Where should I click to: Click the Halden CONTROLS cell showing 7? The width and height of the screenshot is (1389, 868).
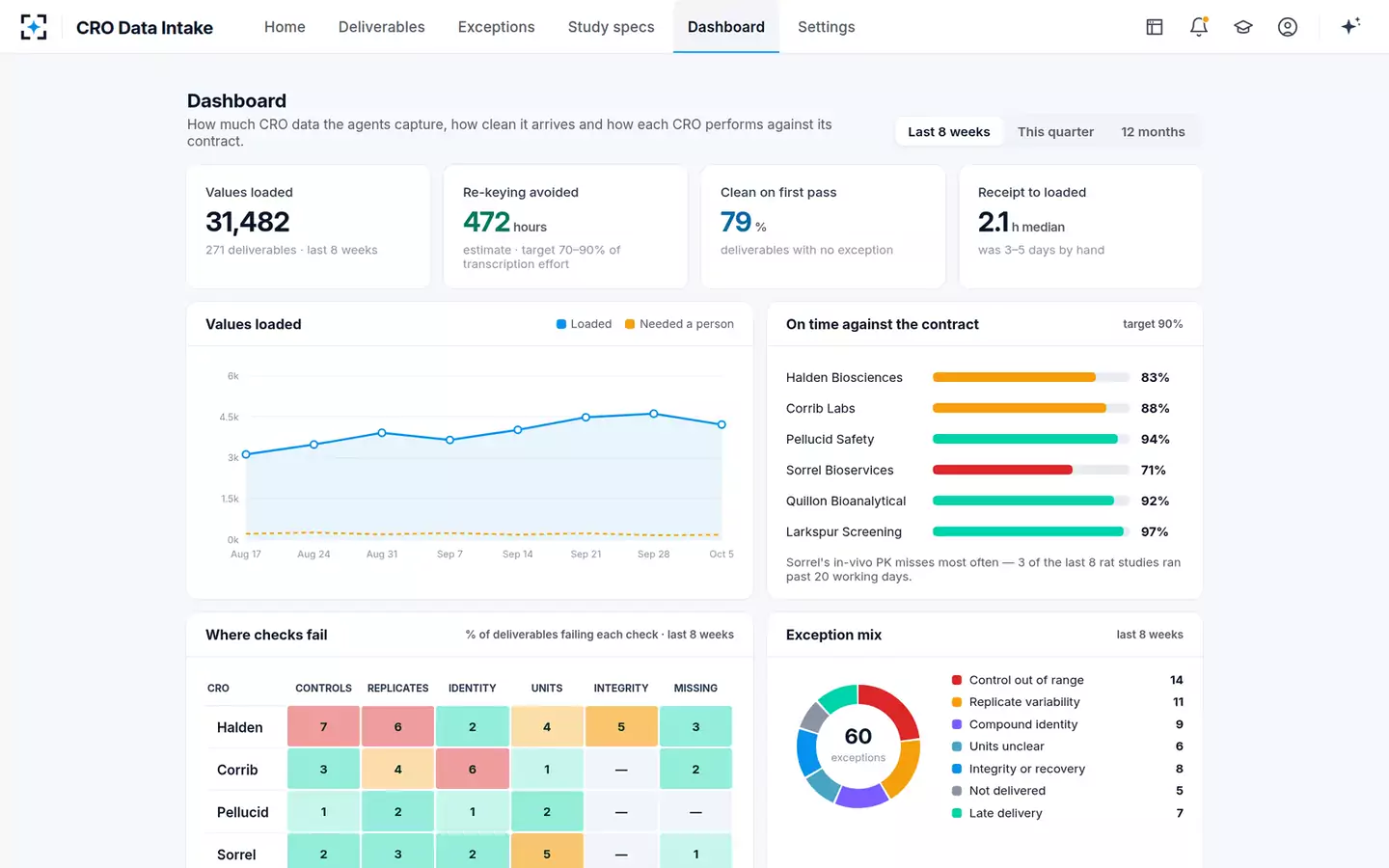(323, 727)
